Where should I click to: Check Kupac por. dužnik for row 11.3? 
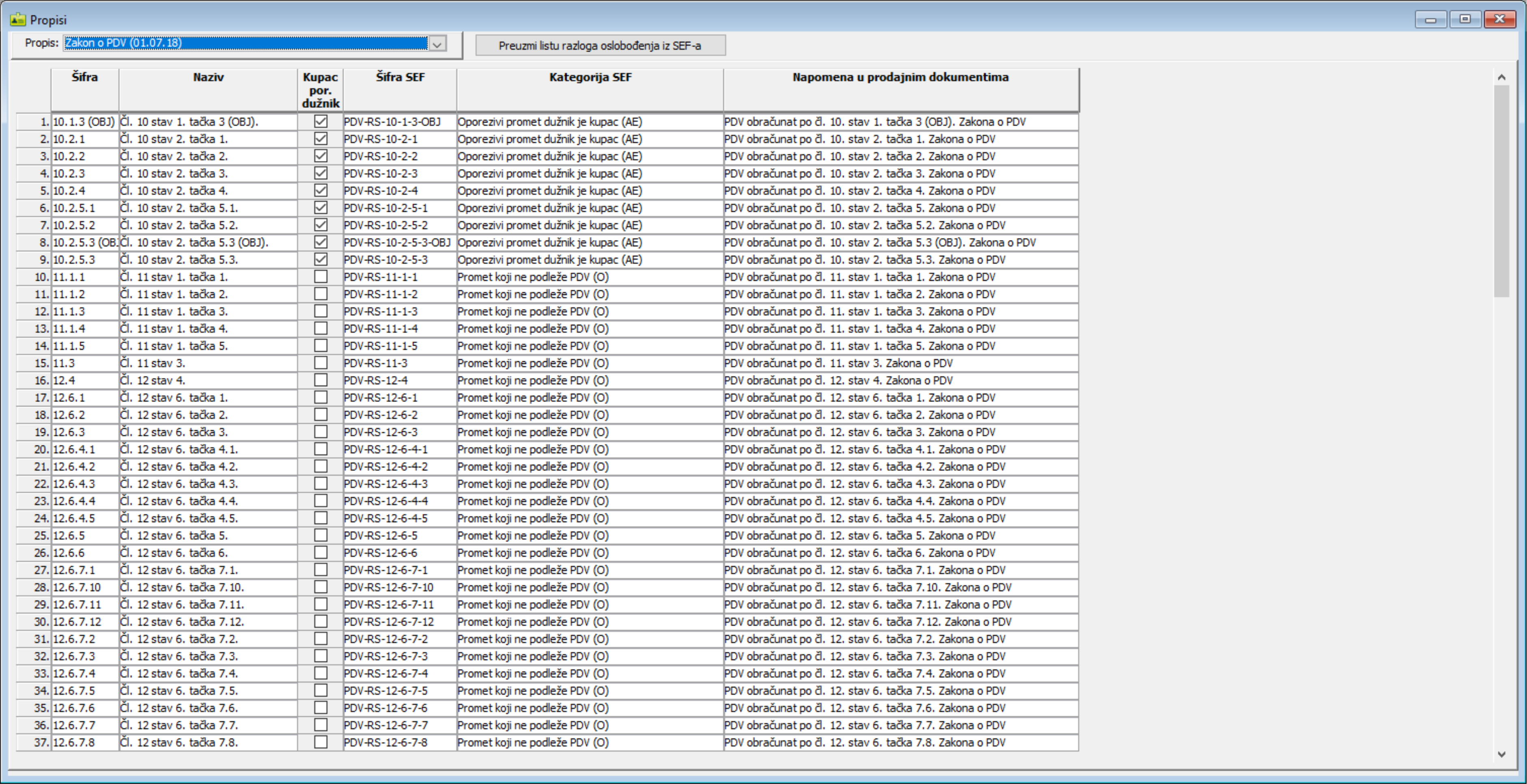coord(321,363)
